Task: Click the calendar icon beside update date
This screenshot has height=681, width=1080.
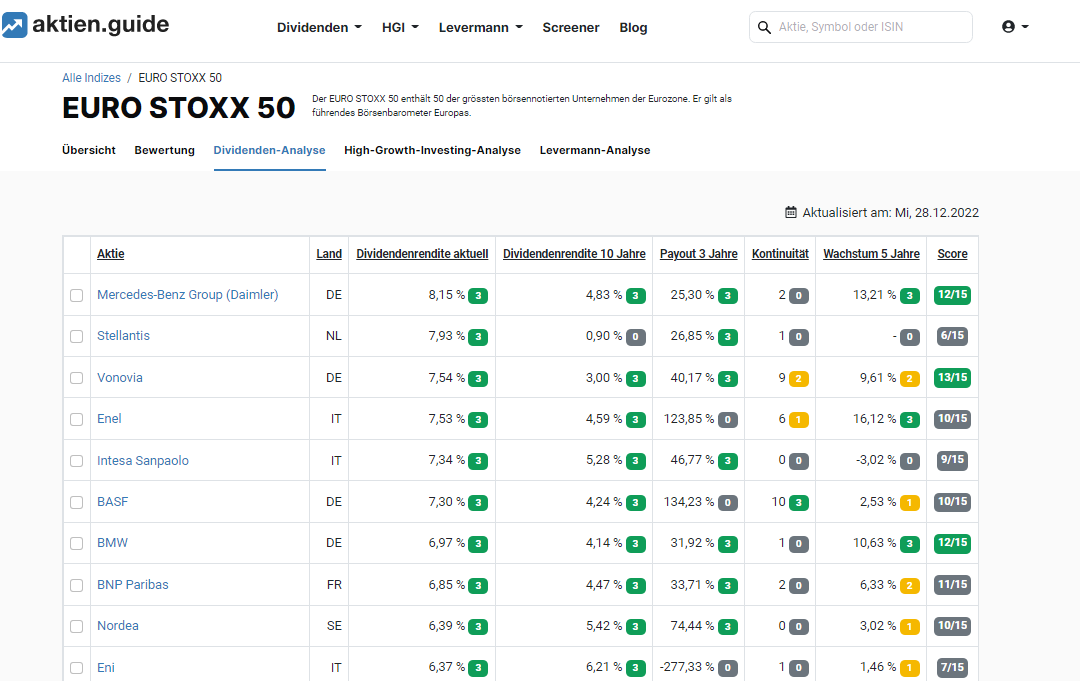Action: click(791, 212)
